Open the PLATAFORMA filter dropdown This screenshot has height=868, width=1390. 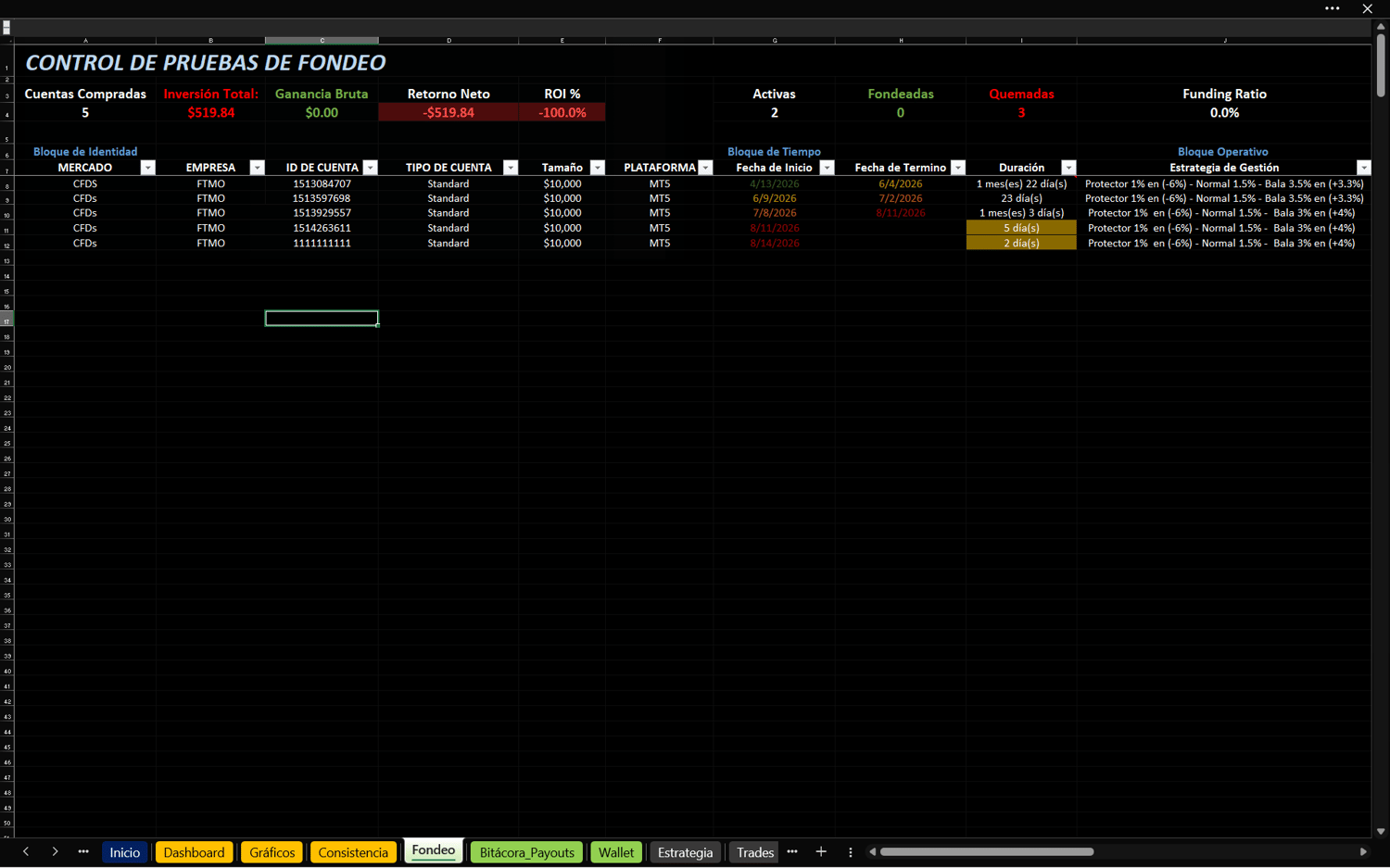(x=706, y=168)
